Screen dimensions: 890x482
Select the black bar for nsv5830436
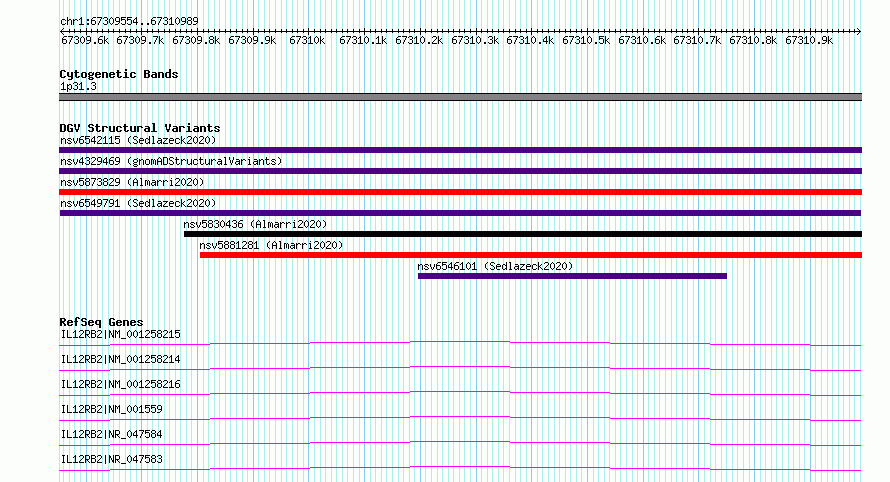523,234
